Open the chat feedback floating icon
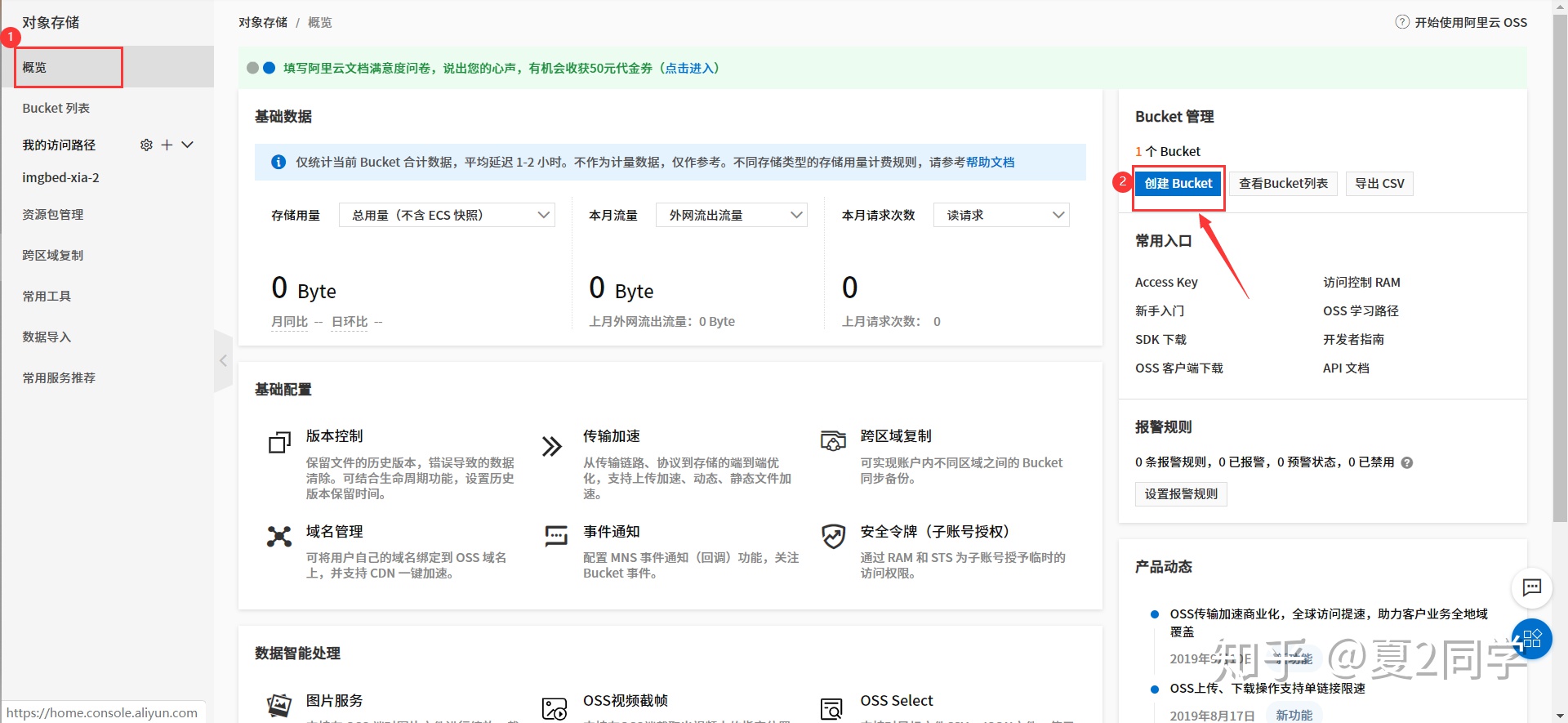The image size is (1568, 723). point(1531,587)
